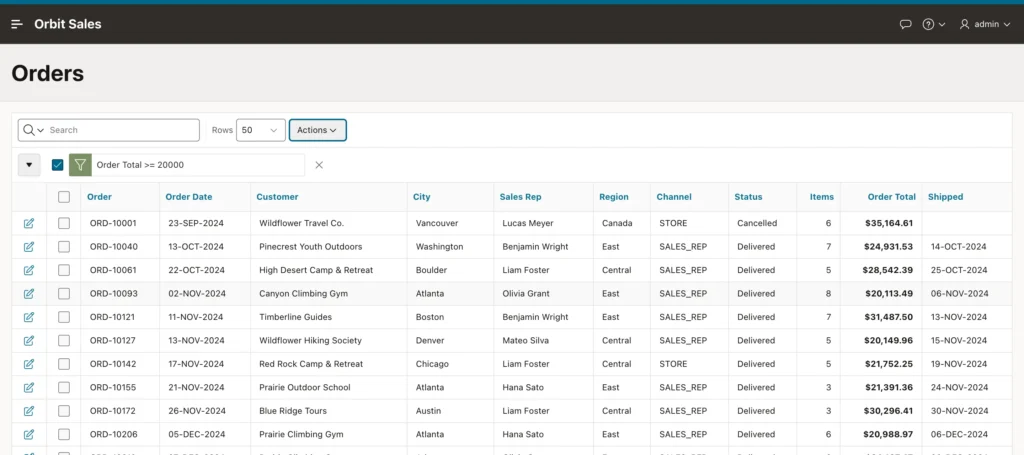Open the navigation hamburger menu
Image resolution: width=1024 pixels, height=455 pixels.
17,24
